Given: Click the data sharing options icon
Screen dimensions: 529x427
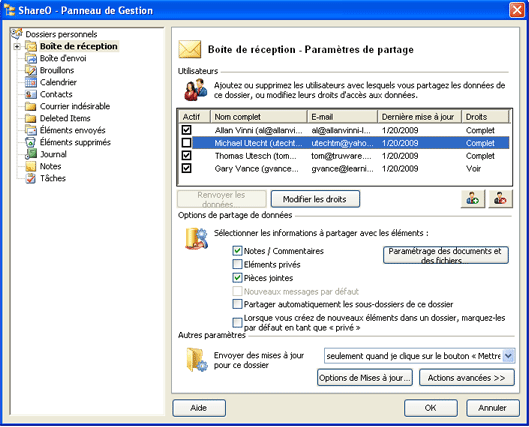Looking at the screenshot, I should coord(196,238).
